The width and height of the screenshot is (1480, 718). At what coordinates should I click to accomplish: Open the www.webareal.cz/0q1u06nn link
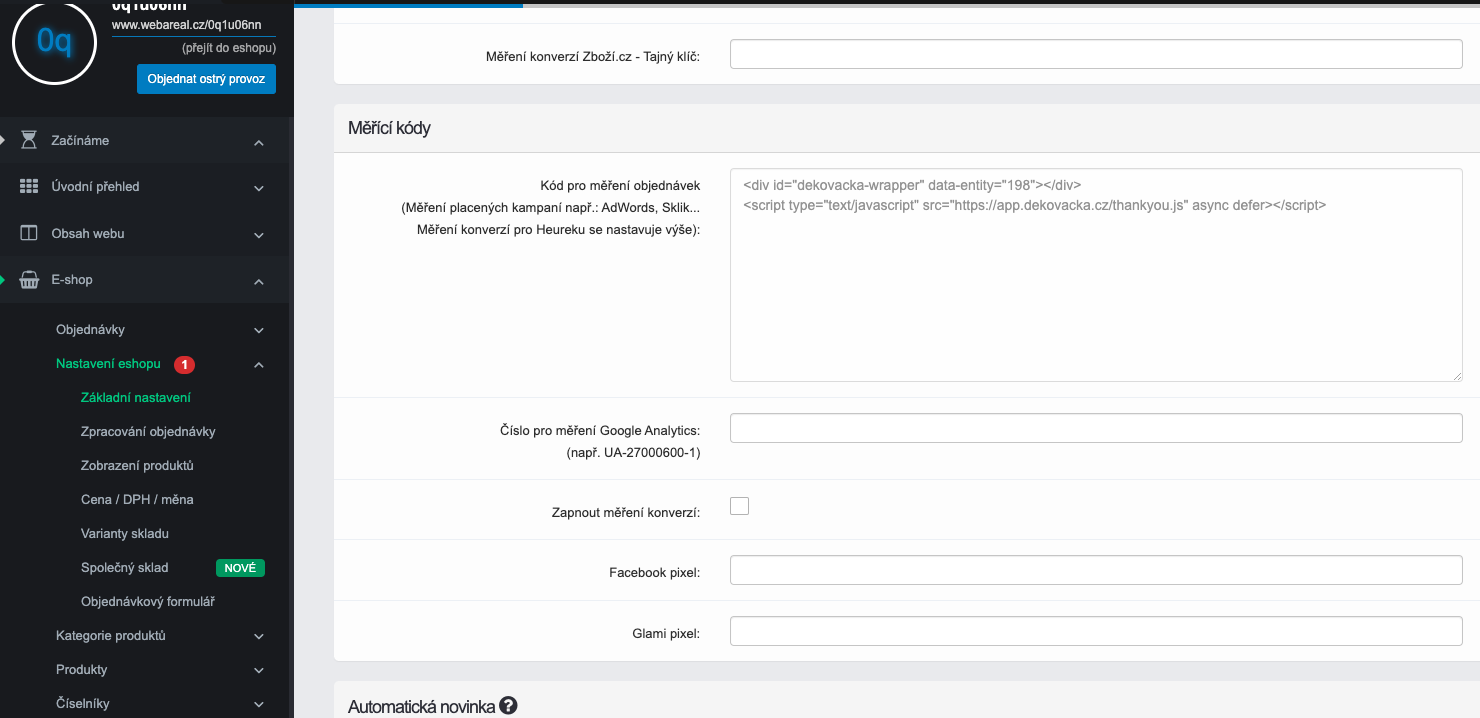pos(187,25)
